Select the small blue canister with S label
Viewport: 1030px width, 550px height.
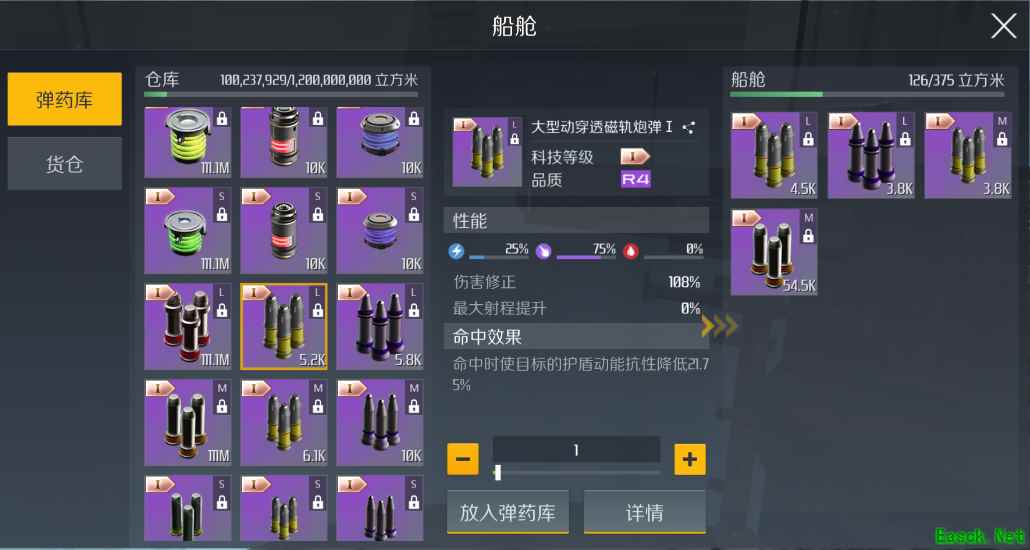coord(380,231)
